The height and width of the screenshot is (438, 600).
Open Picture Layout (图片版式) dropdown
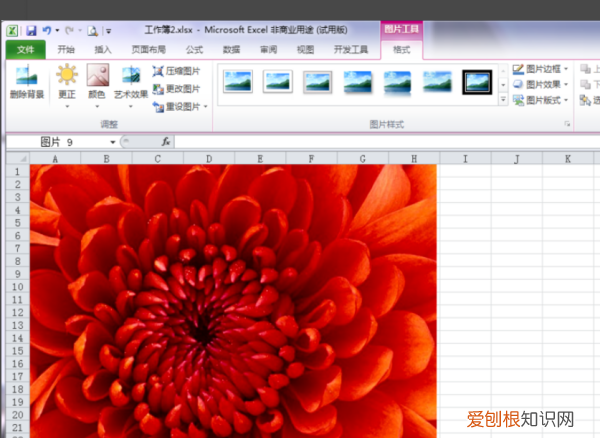(x=540, y=100)
